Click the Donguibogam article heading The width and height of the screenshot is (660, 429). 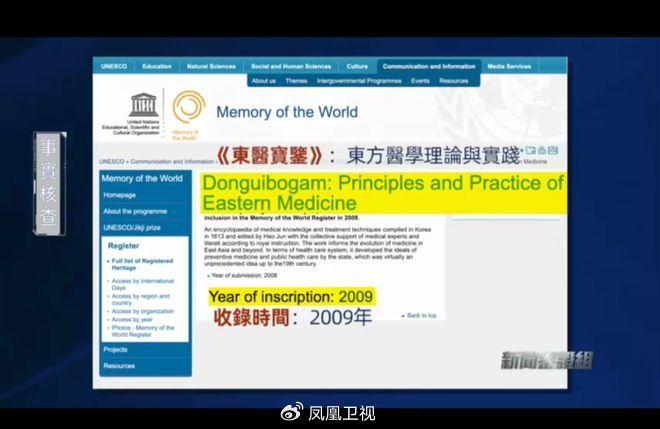tap(383, 193)
